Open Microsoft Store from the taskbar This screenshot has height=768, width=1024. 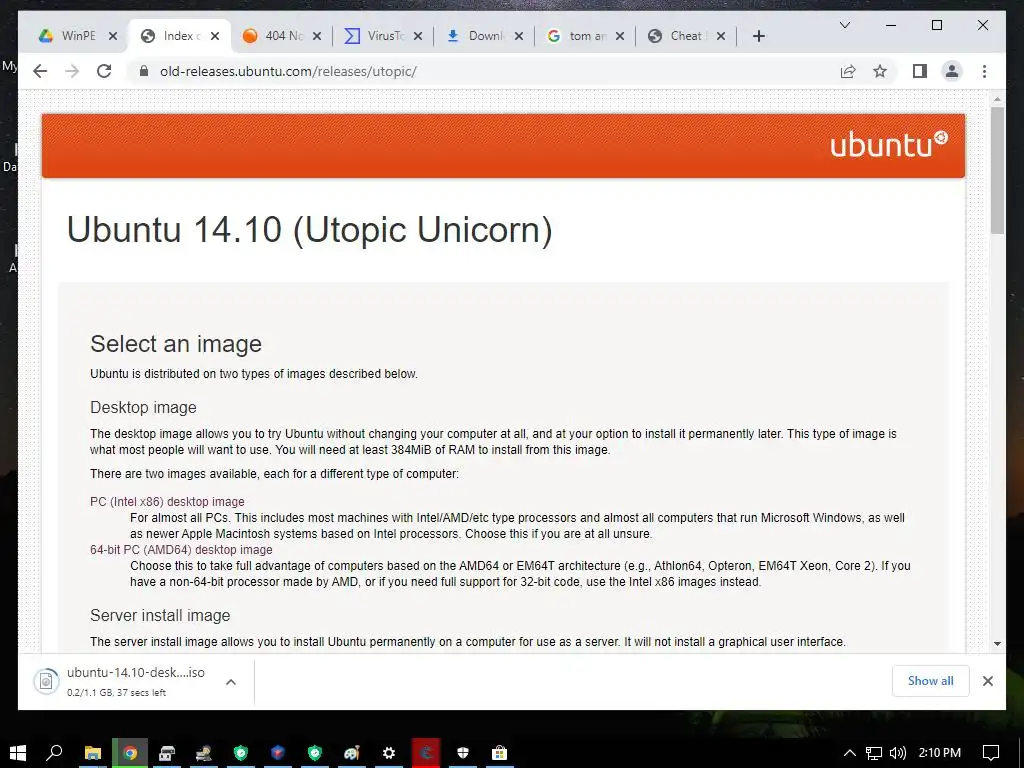click(x=500, y=753)
